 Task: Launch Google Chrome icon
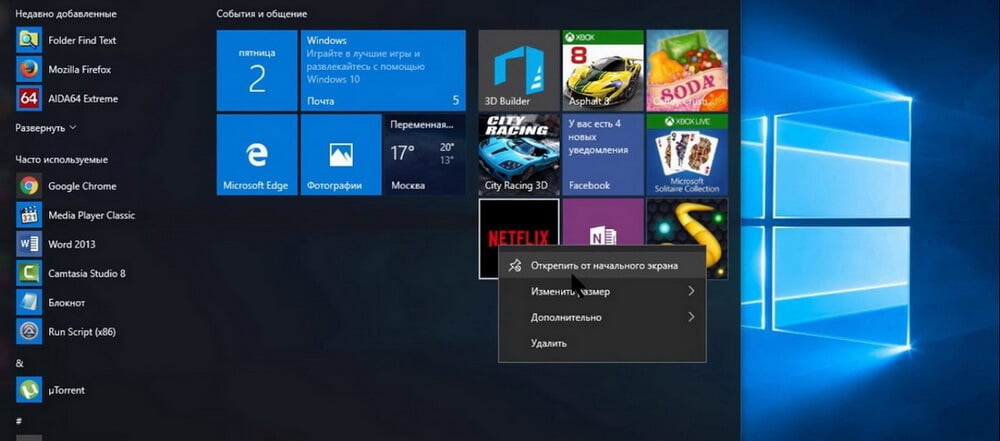click(29, 186)
